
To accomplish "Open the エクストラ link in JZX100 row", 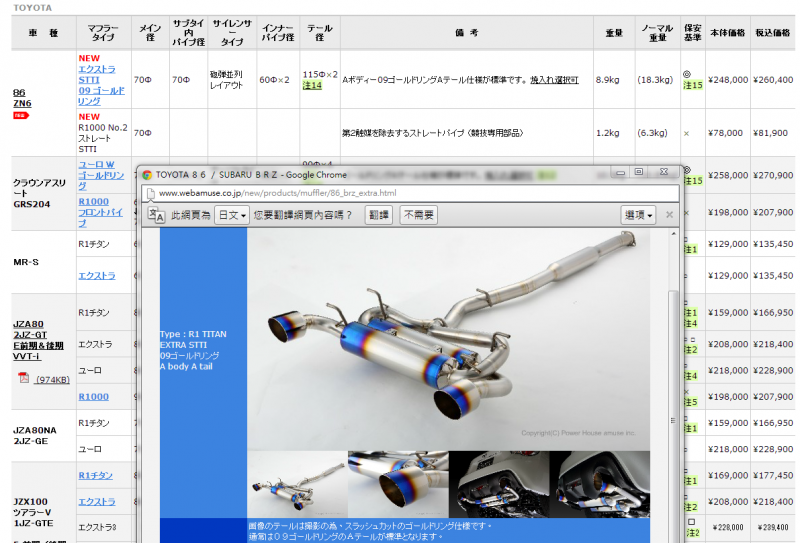I will pyautogui.click(x=97, y=502).
